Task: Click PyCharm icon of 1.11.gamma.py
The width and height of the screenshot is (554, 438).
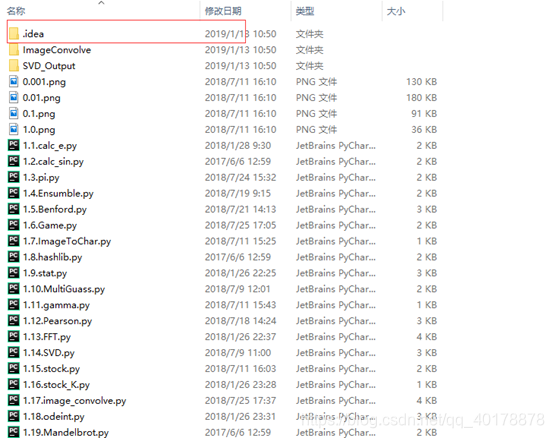Action: 13,304
